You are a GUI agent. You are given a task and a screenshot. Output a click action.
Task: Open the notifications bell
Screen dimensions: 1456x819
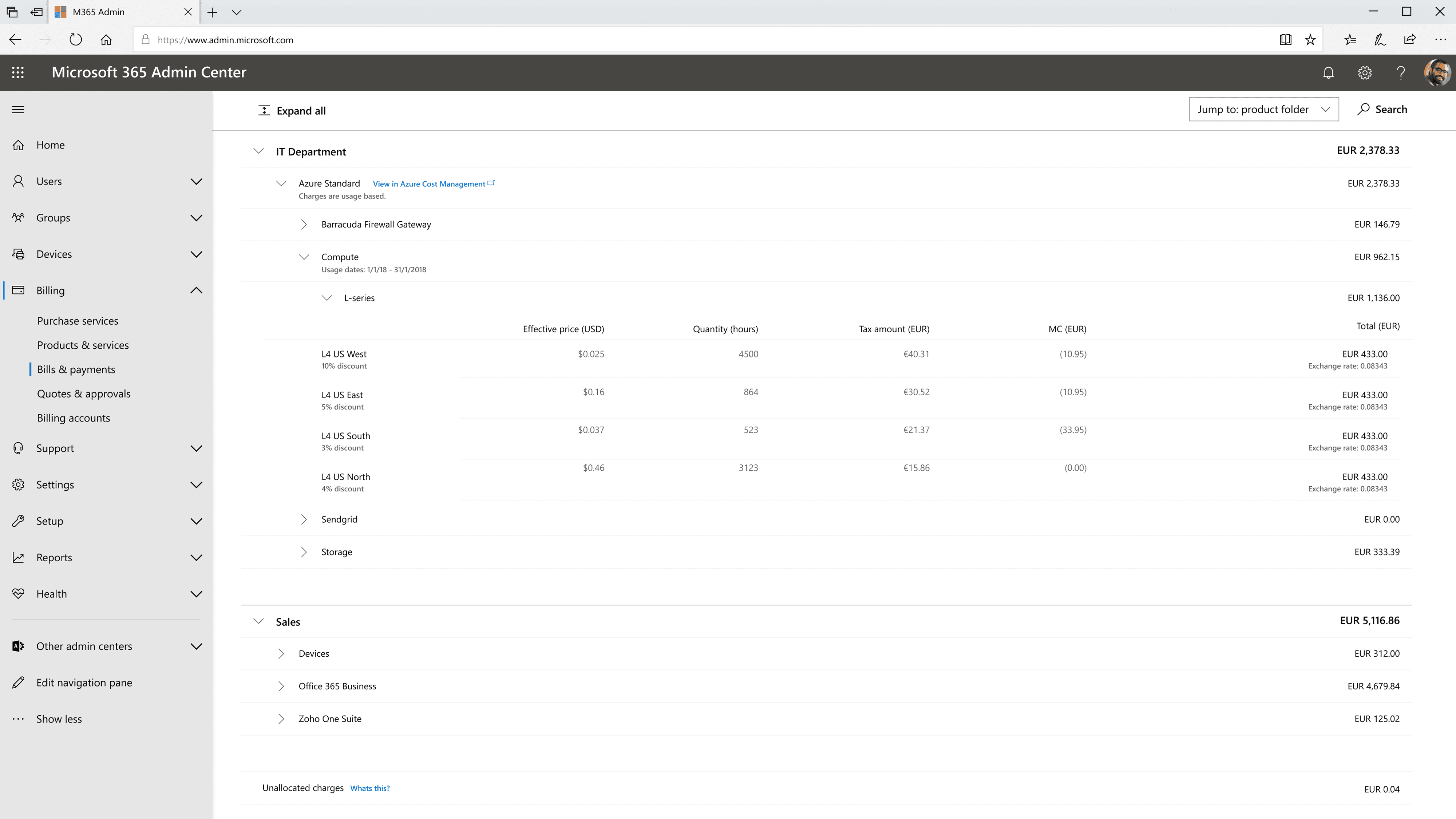pos(1328,72)
